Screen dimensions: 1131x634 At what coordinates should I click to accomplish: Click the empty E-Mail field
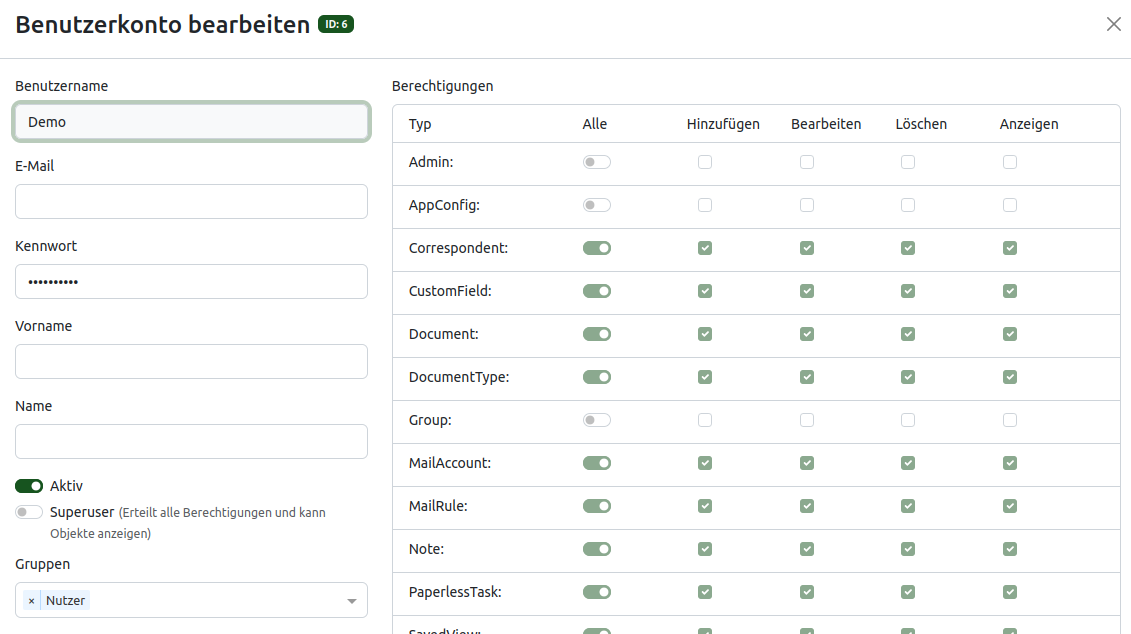pyautogui.click(x=191, y=201)
